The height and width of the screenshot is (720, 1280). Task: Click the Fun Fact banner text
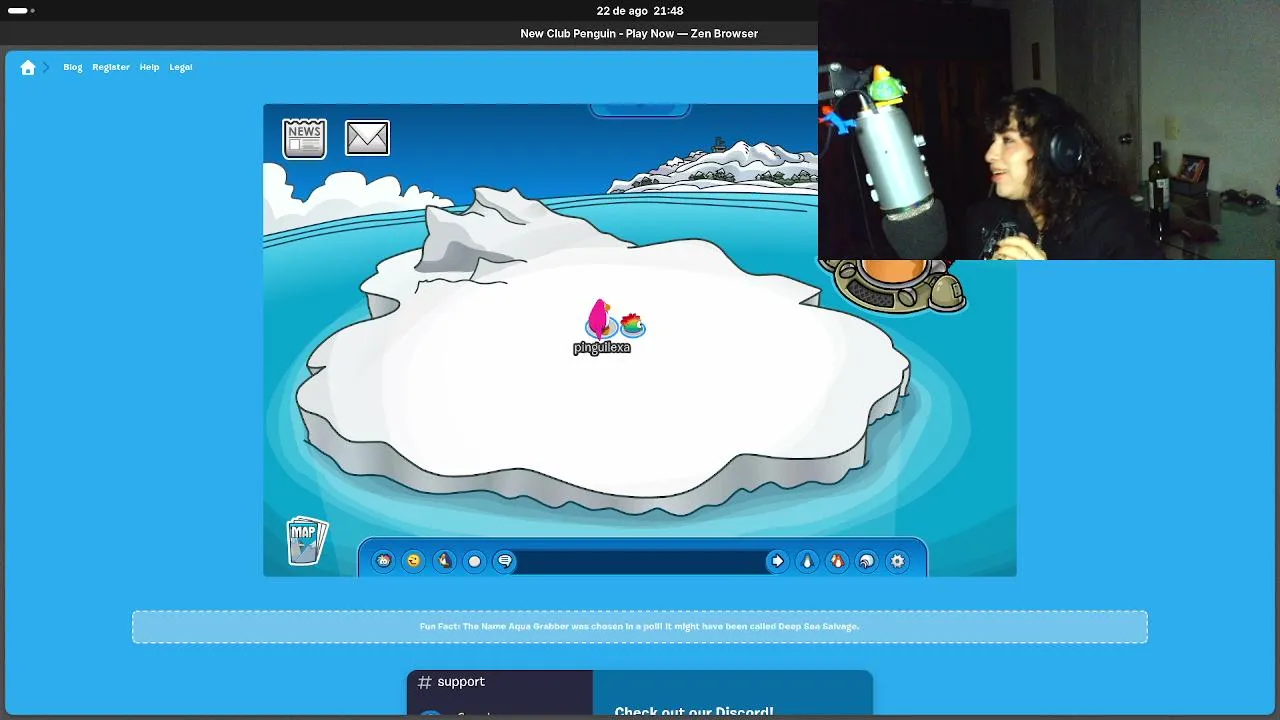(x=640, y=627)
